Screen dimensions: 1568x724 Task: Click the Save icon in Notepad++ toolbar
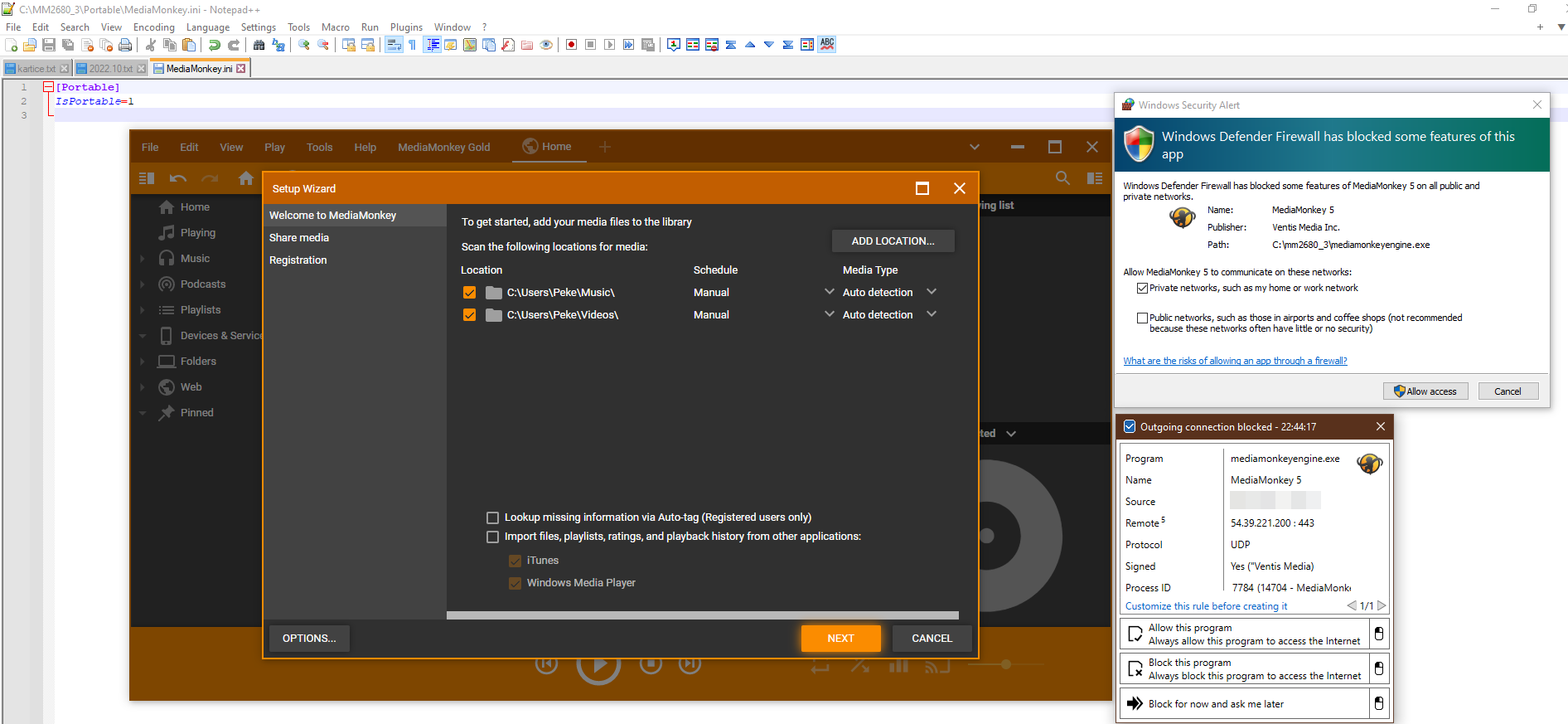coord(49,45)
